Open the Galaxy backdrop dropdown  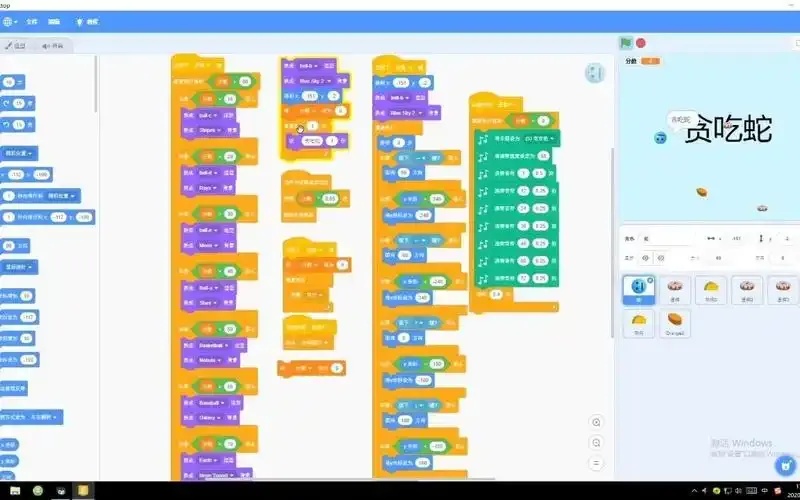209,417
